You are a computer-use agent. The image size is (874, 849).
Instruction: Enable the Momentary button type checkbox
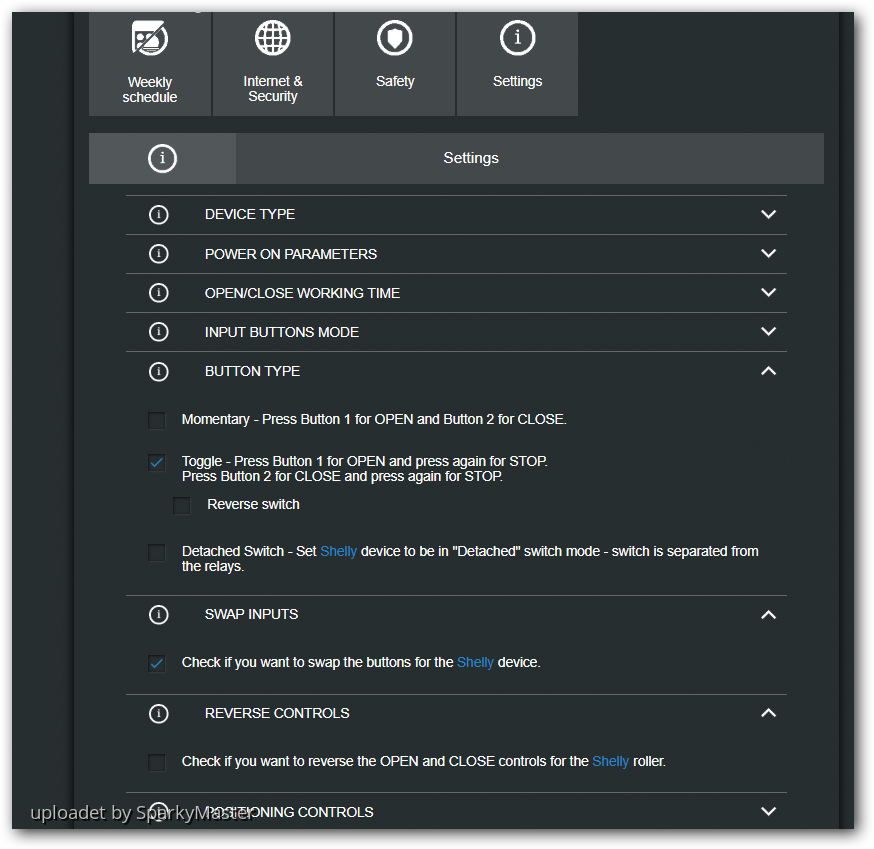(x=157, y=420)
